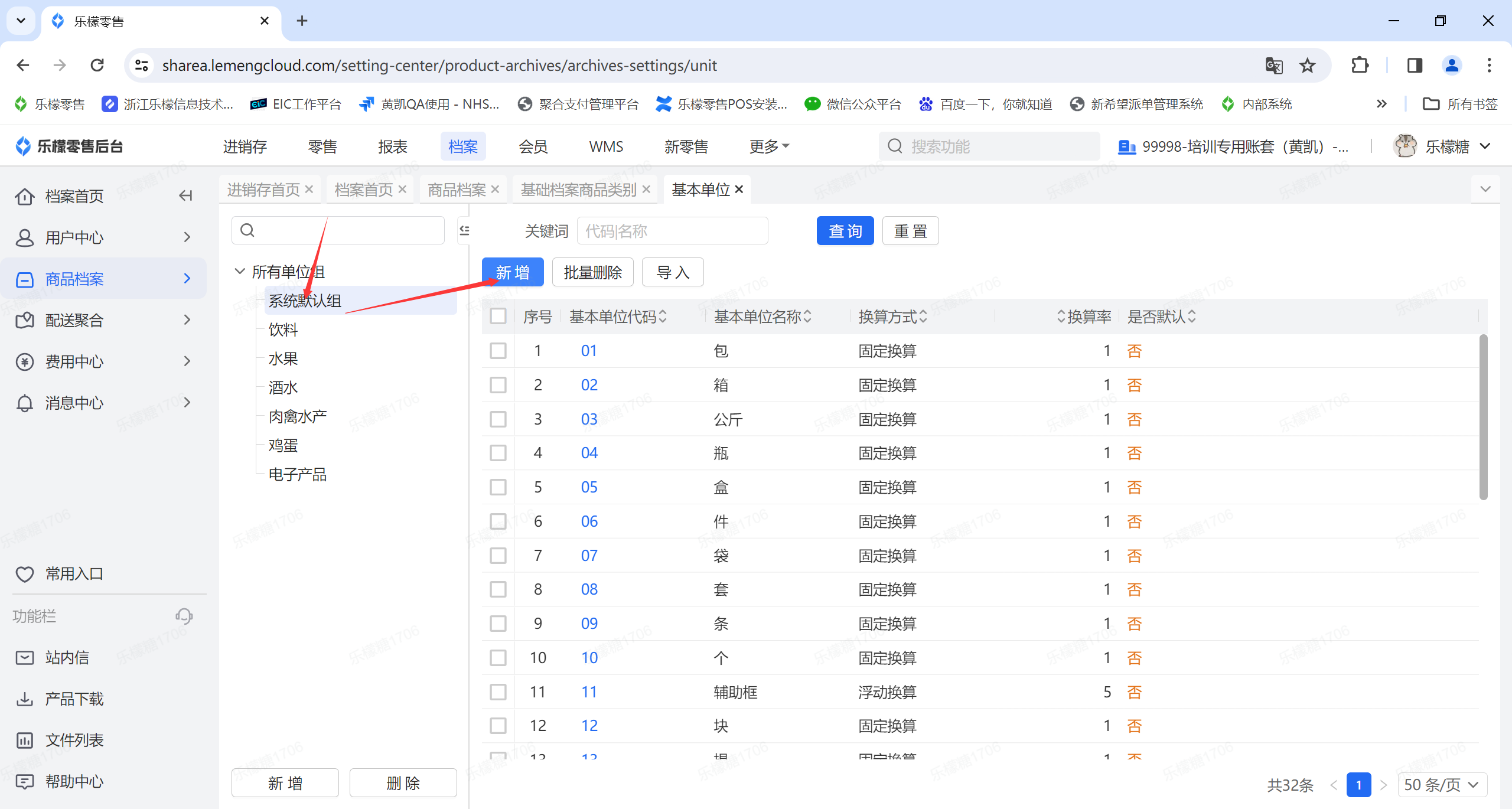
Task: Click the blue 新增 unit button
Action: click(x=513, y=272)
